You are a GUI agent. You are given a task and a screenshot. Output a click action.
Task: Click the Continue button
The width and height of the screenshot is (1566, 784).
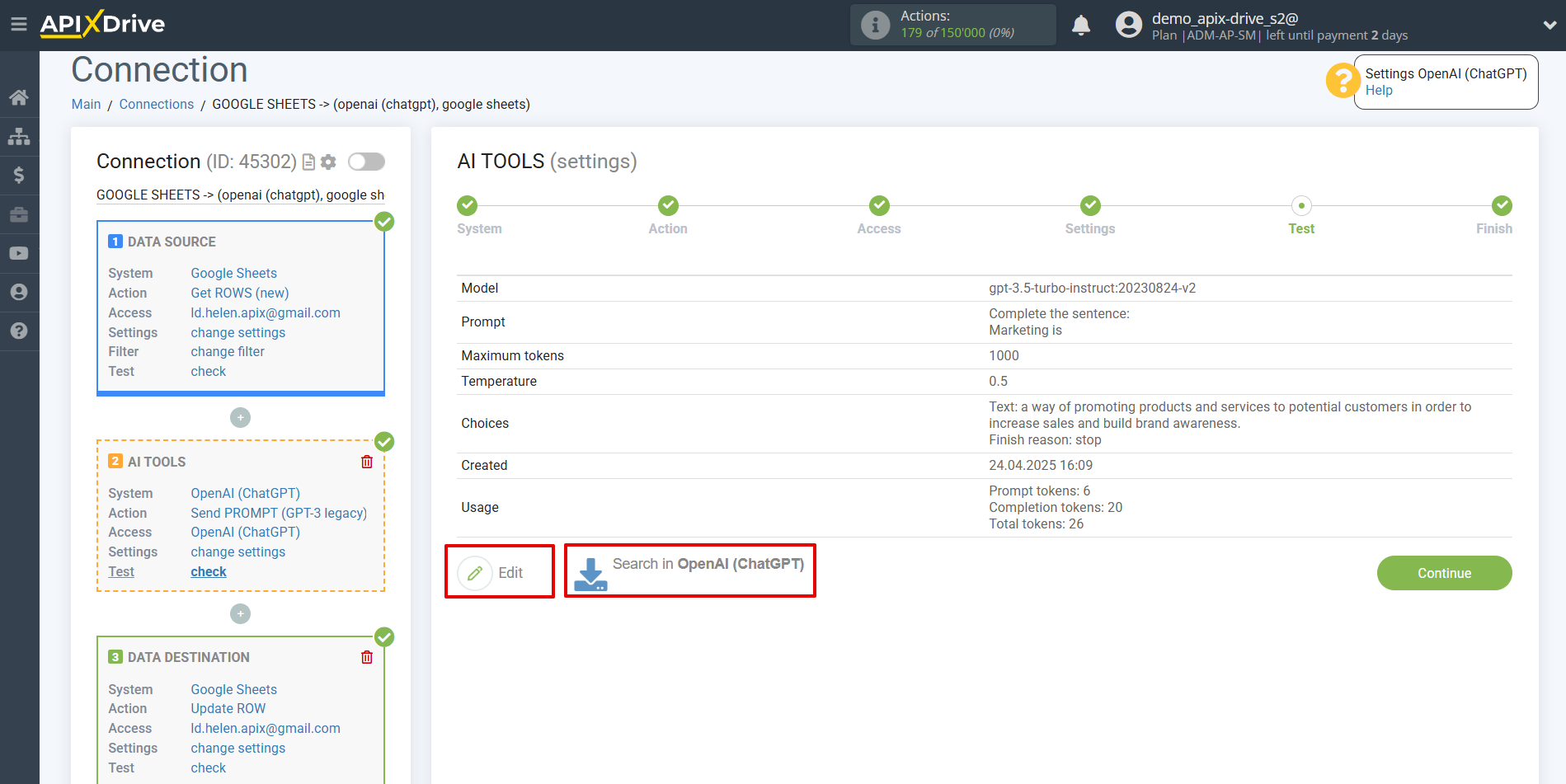[1444, 573]
